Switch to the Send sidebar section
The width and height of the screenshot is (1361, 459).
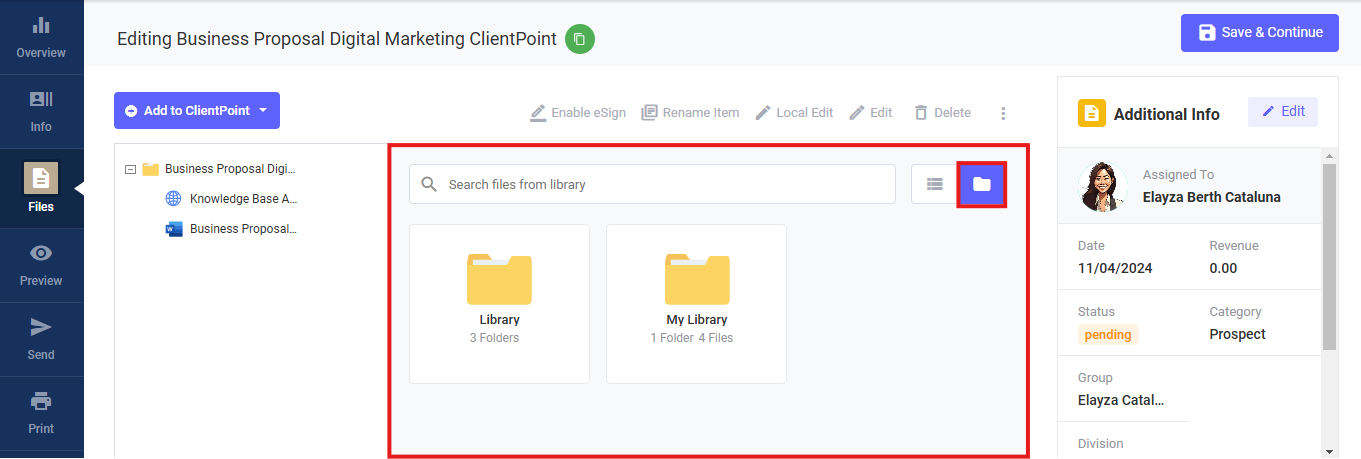41,339
